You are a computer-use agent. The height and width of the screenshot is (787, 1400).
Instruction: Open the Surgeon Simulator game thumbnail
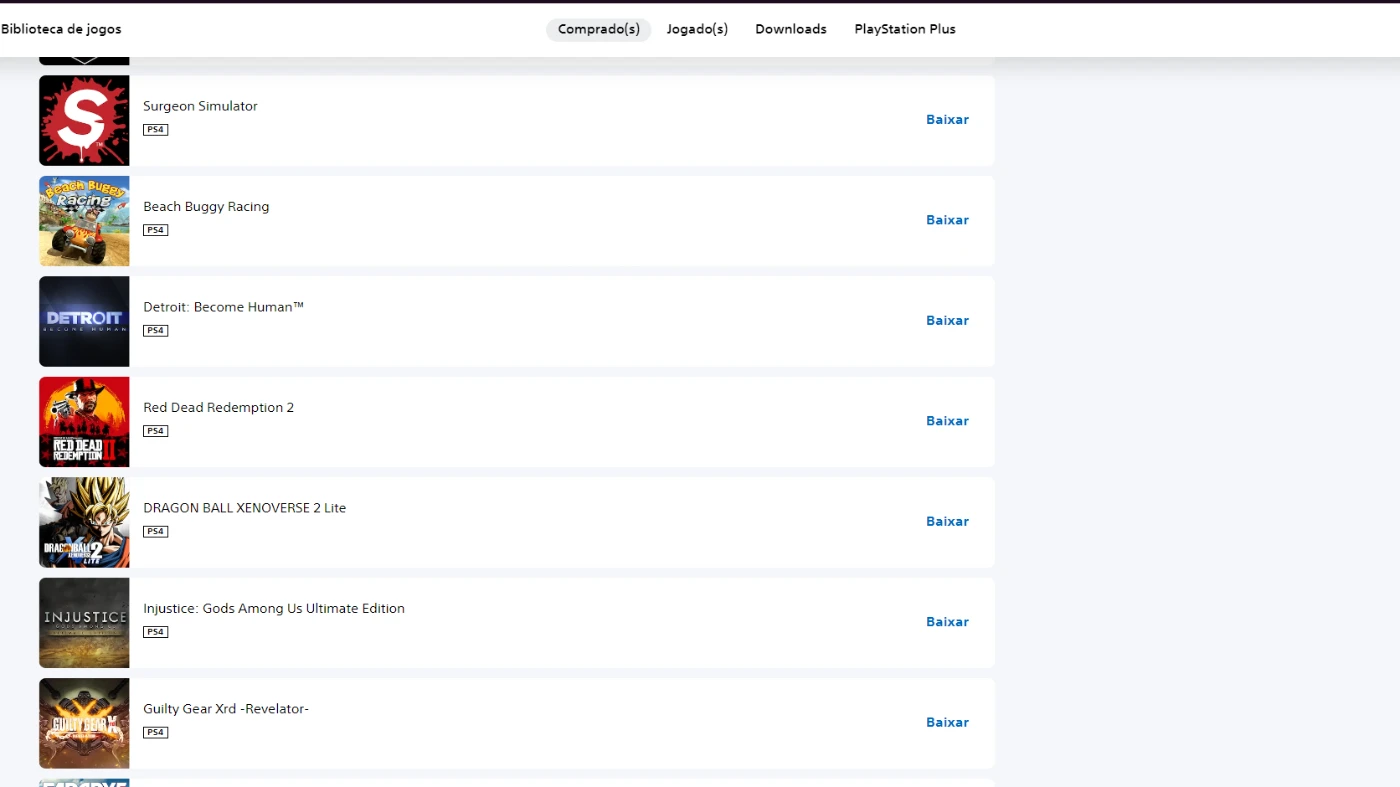84,121
